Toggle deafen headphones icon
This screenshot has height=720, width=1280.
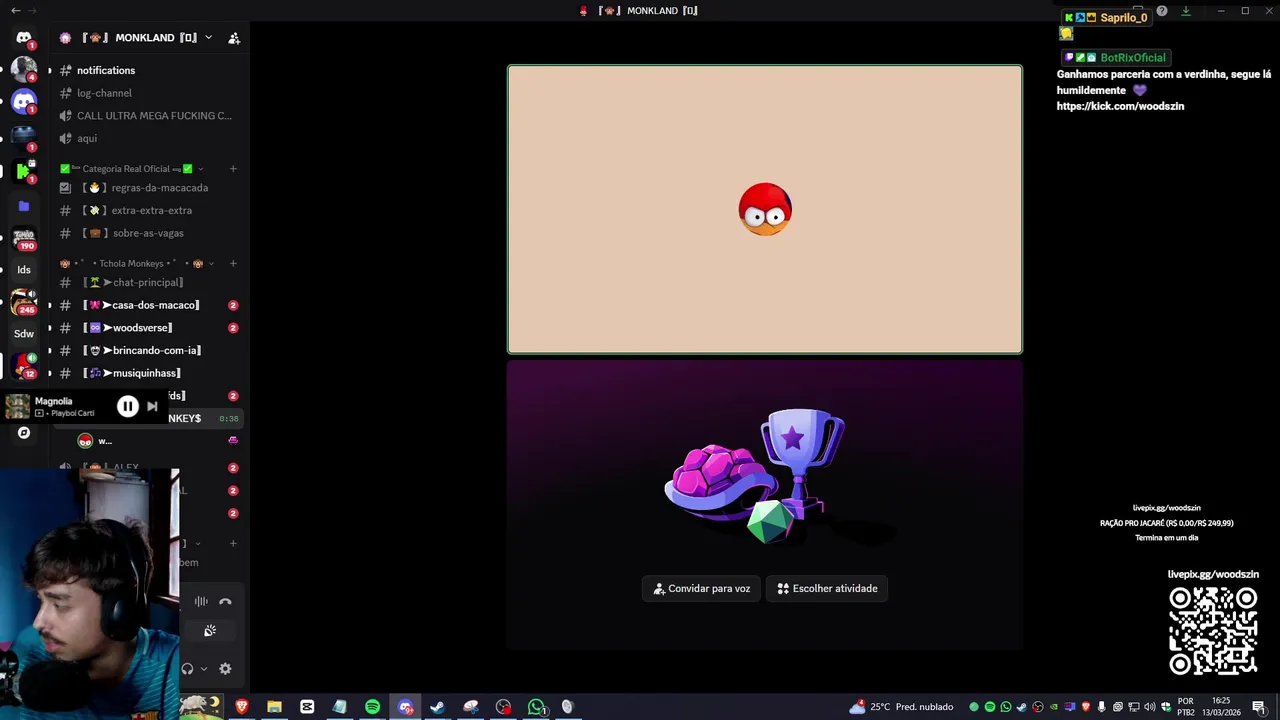pos(187,669)
